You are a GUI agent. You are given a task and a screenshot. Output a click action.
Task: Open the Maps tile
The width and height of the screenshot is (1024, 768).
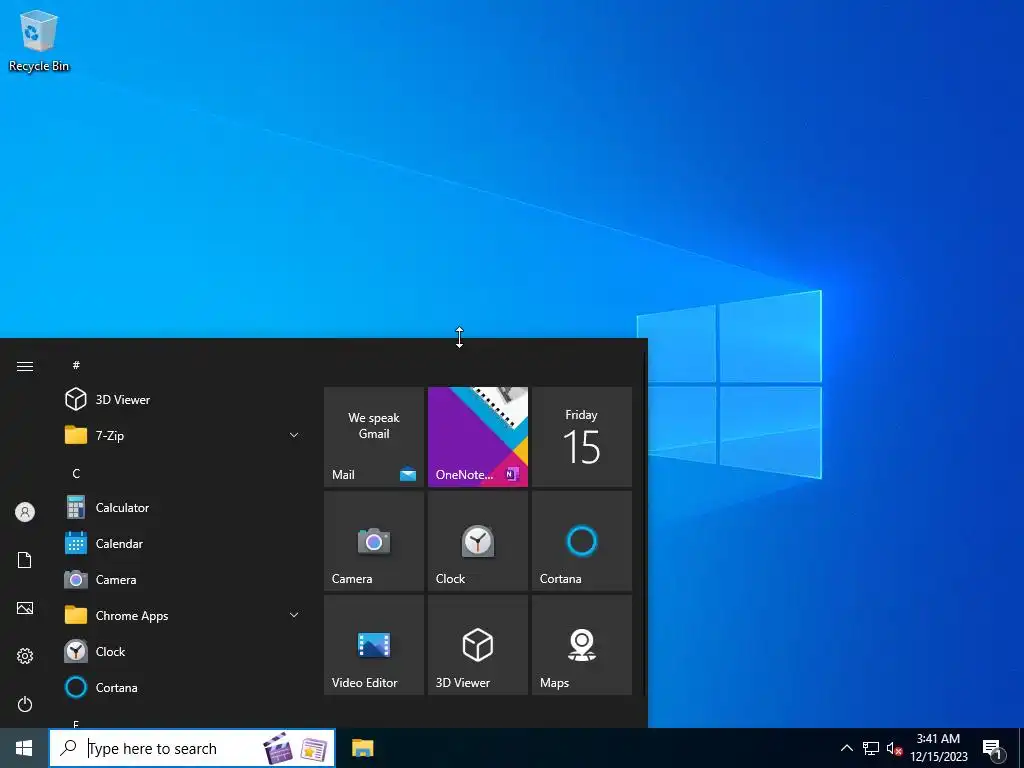pos(581,645)
